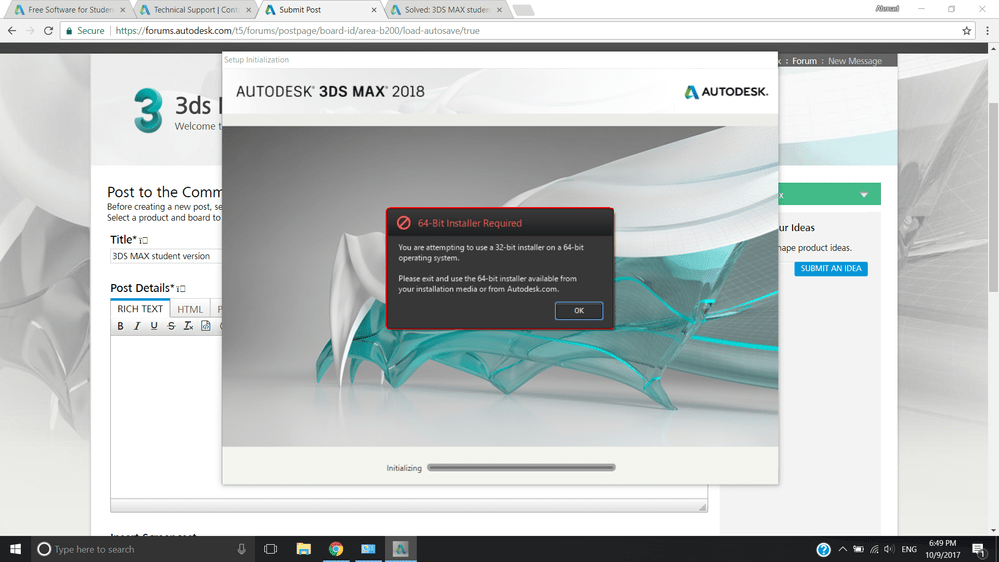The image size is (999, 562).
Task: Toggle underline formatting in post editor
Action: coord(154,326)
